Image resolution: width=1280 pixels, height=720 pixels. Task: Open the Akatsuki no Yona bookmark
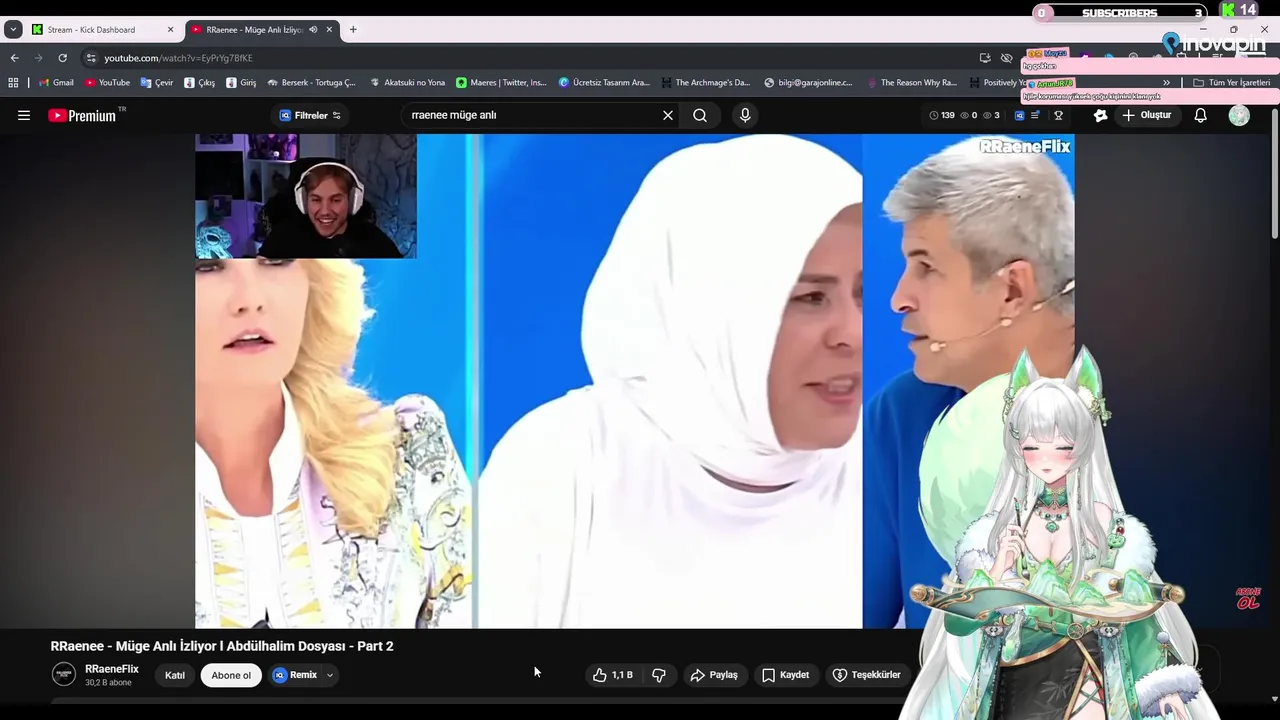tap(407, 82)
